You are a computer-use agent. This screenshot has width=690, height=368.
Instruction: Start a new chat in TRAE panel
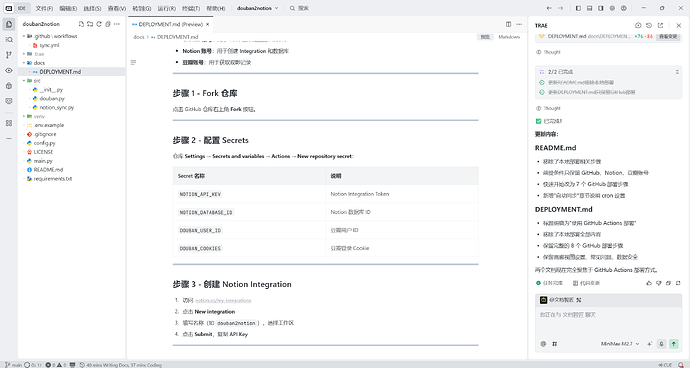pyautogui.click(x=638, y=26)
